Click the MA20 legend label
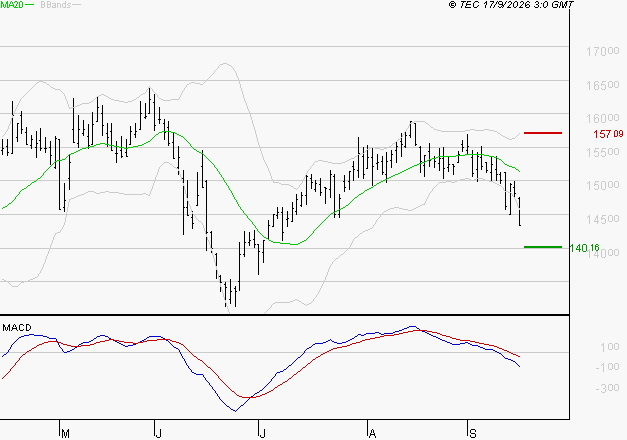Viewport: 627px width, 440px height. (x=12, y=5)
